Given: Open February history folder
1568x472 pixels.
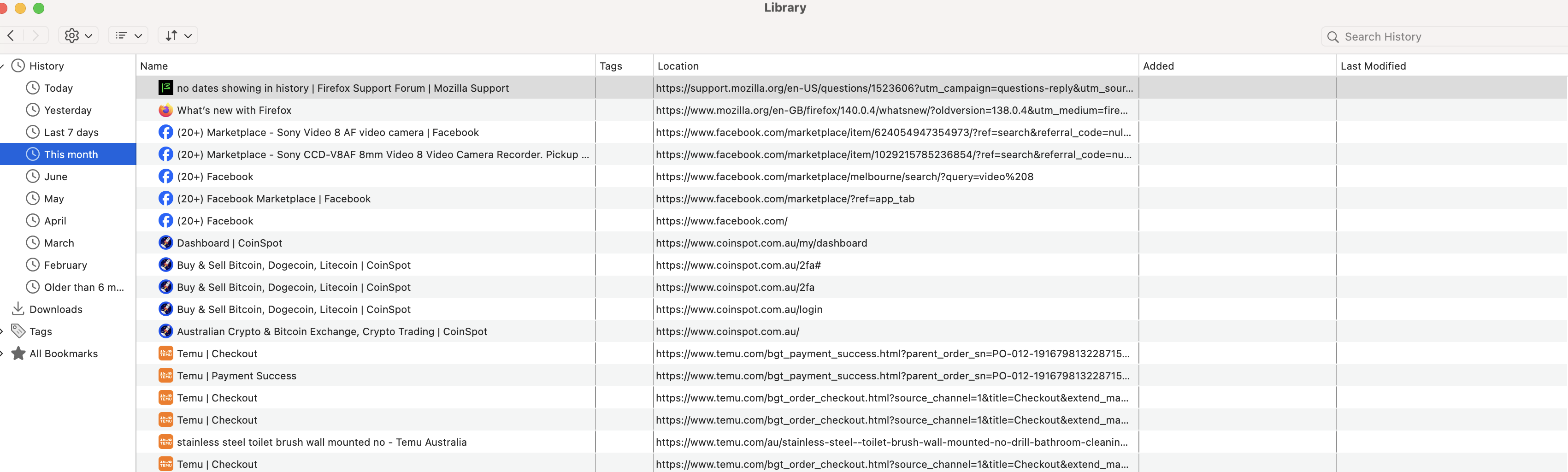Looking at the screenshot, I should pos(65,265).
